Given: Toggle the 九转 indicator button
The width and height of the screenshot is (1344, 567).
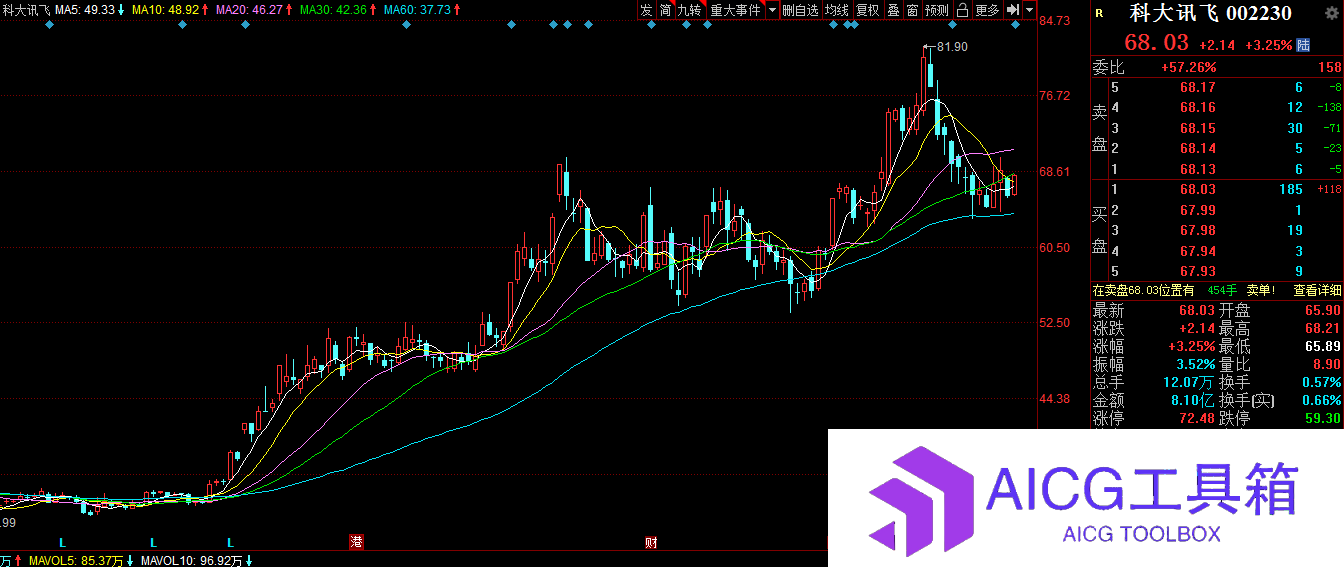Looking at the screenshot, I should (690, 10).
